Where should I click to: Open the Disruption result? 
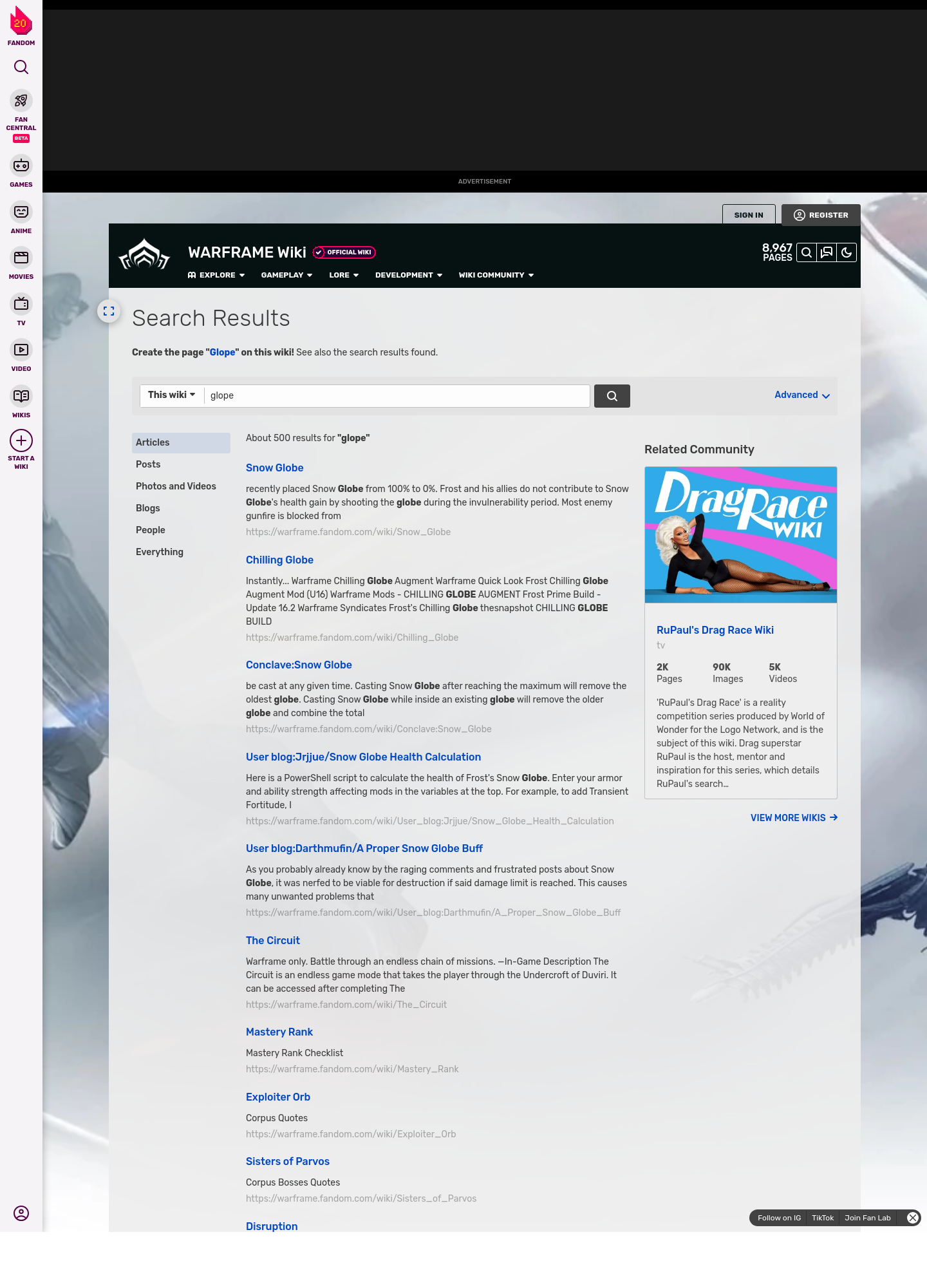(x=272, y=1227)
